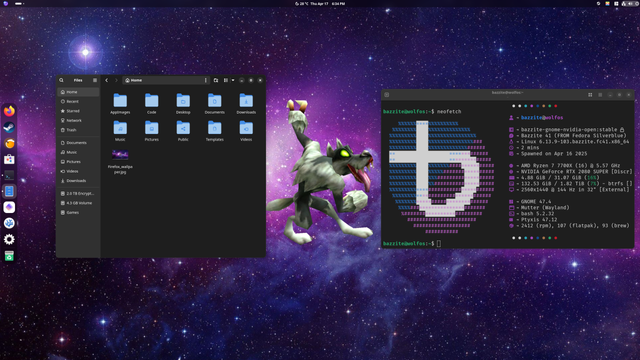640x360 pixels.
Task: Select the Public folder
Action: [x=183, y=131]
